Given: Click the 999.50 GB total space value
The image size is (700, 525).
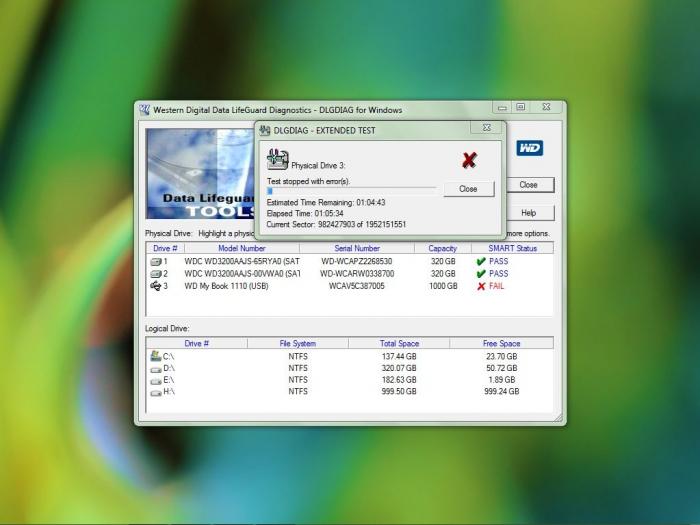Looking at the screenshot, I should point(399,392).
